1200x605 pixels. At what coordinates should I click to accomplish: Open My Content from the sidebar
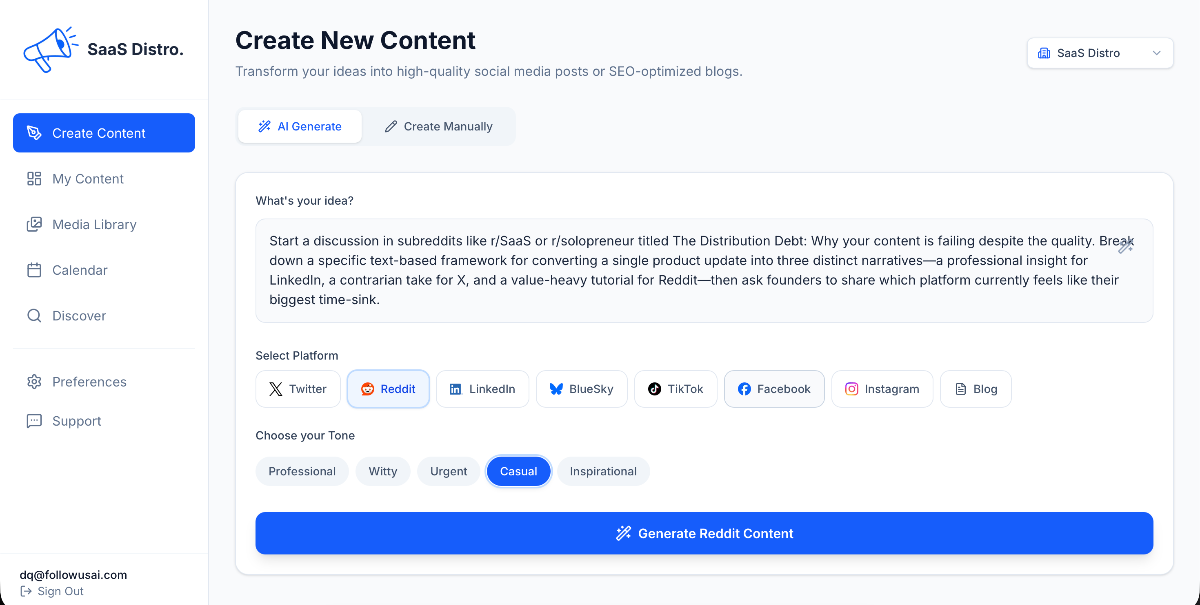(88, 178)
